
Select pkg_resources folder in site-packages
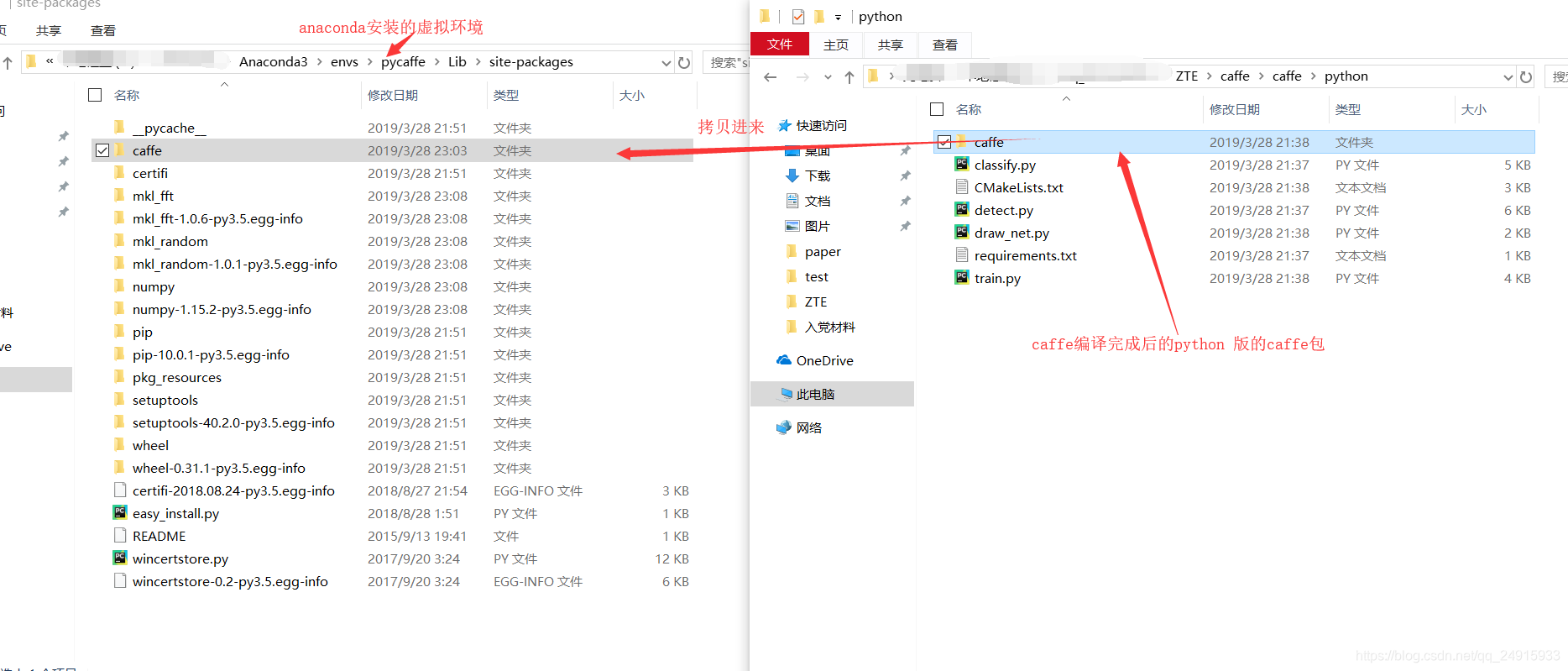tap(177, 377)
